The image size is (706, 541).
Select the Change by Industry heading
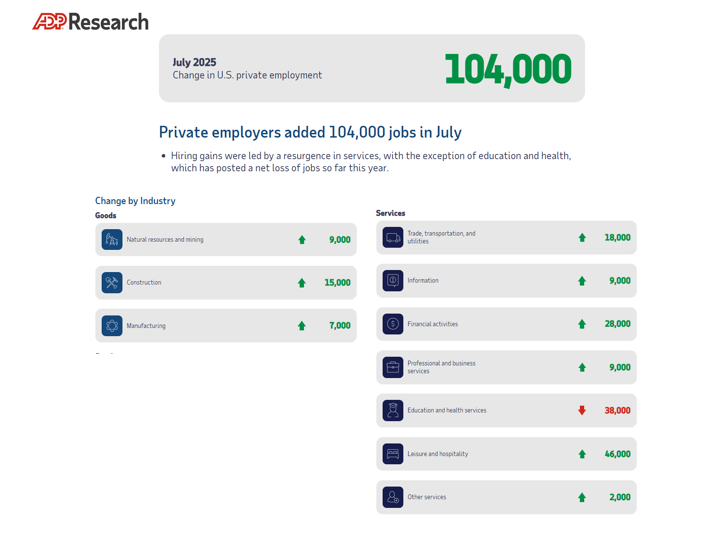135,201
